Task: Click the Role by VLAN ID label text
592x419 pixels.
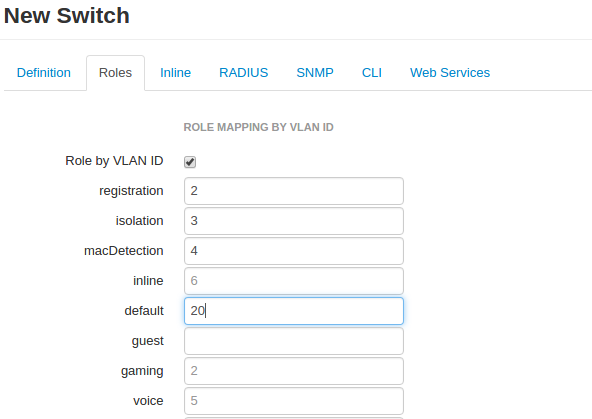Action: click(x=114, y=161)
